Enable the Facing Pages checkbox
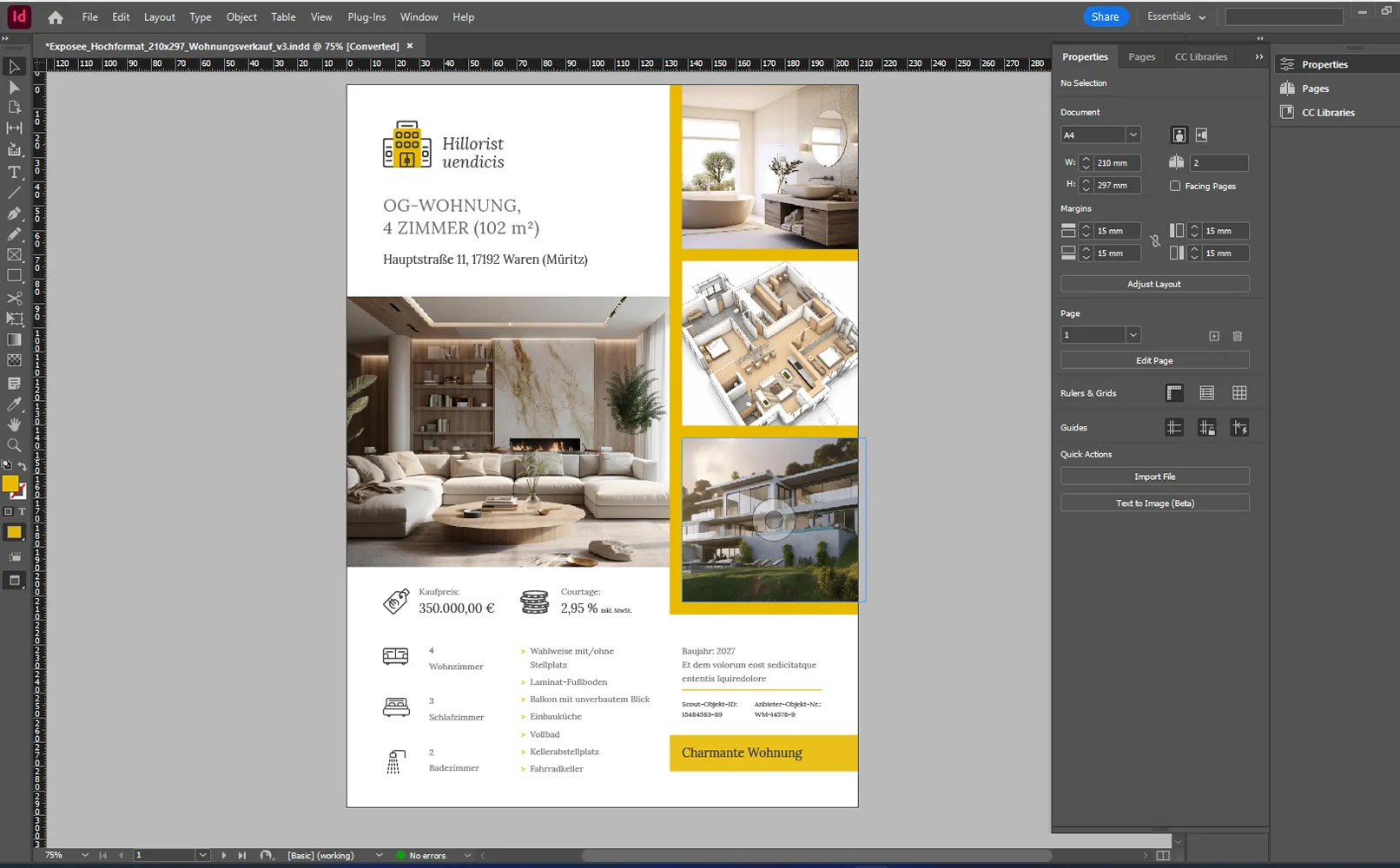1400x868 pixels. click(1175, 186)
